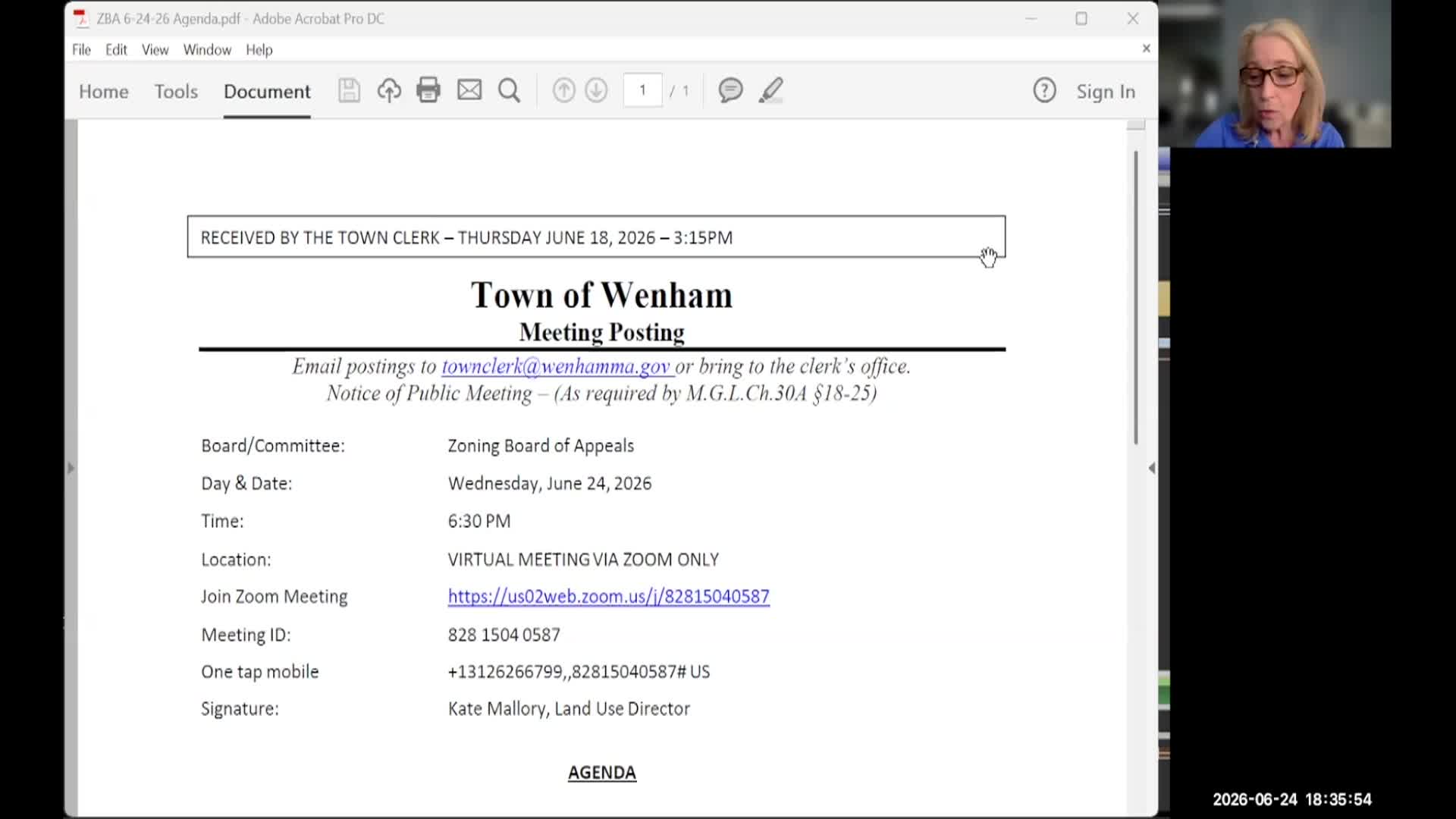The width and height of the screenshot is (1456, 819).
Task: Click 'Wednesday, June 24, 2026' date text
Action: [x=550, y=484]
